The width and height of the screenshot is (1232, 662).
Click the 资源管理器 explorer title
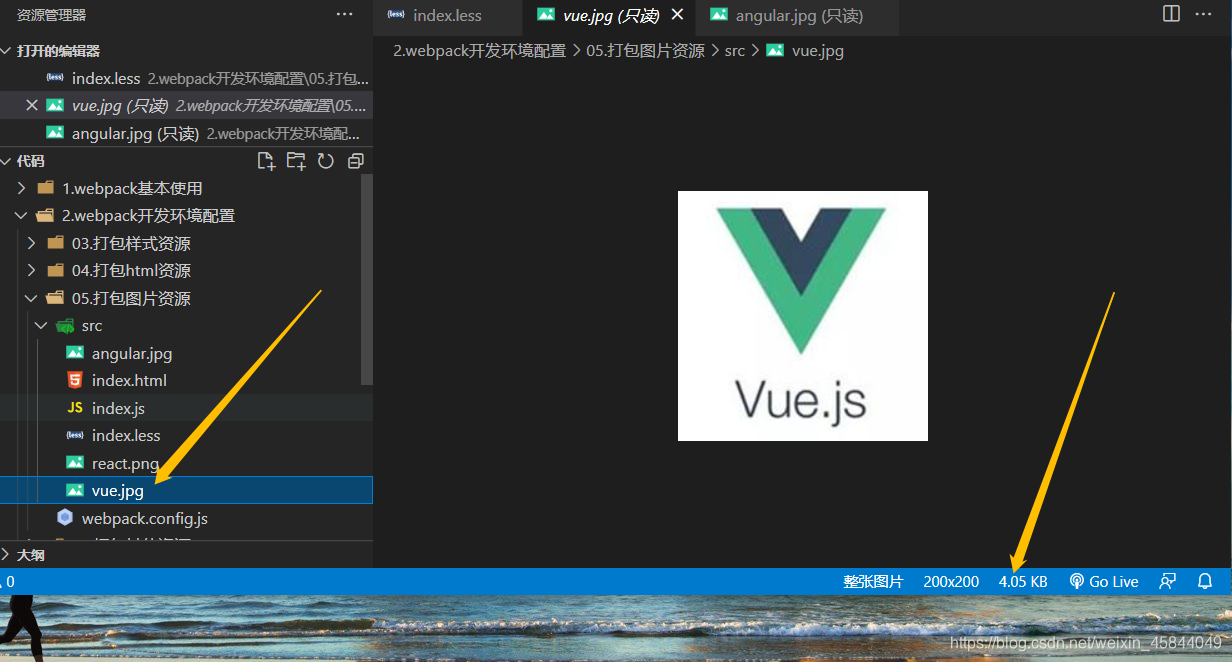pos(51,15)
